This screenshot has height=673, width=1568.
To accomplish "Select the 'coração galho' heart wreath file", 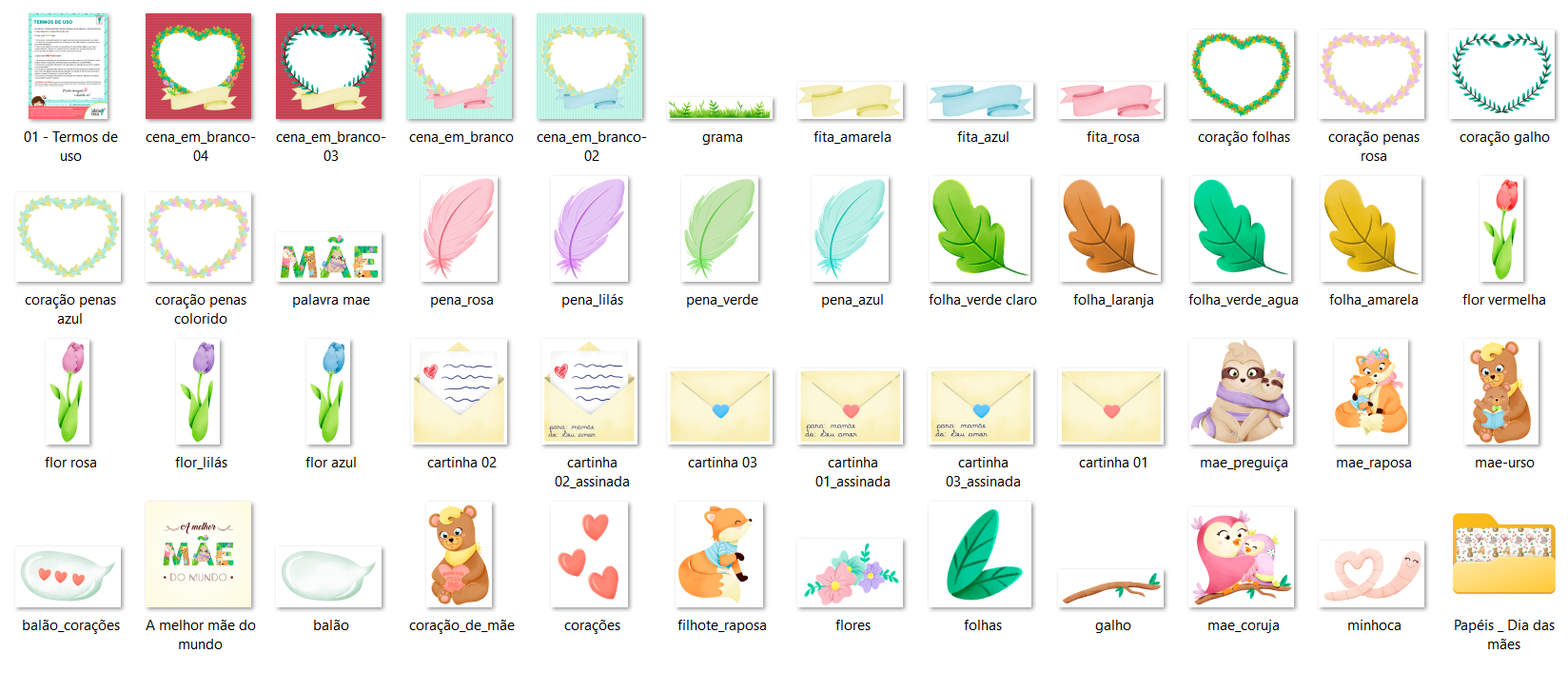I will (x=1502, y=74).
